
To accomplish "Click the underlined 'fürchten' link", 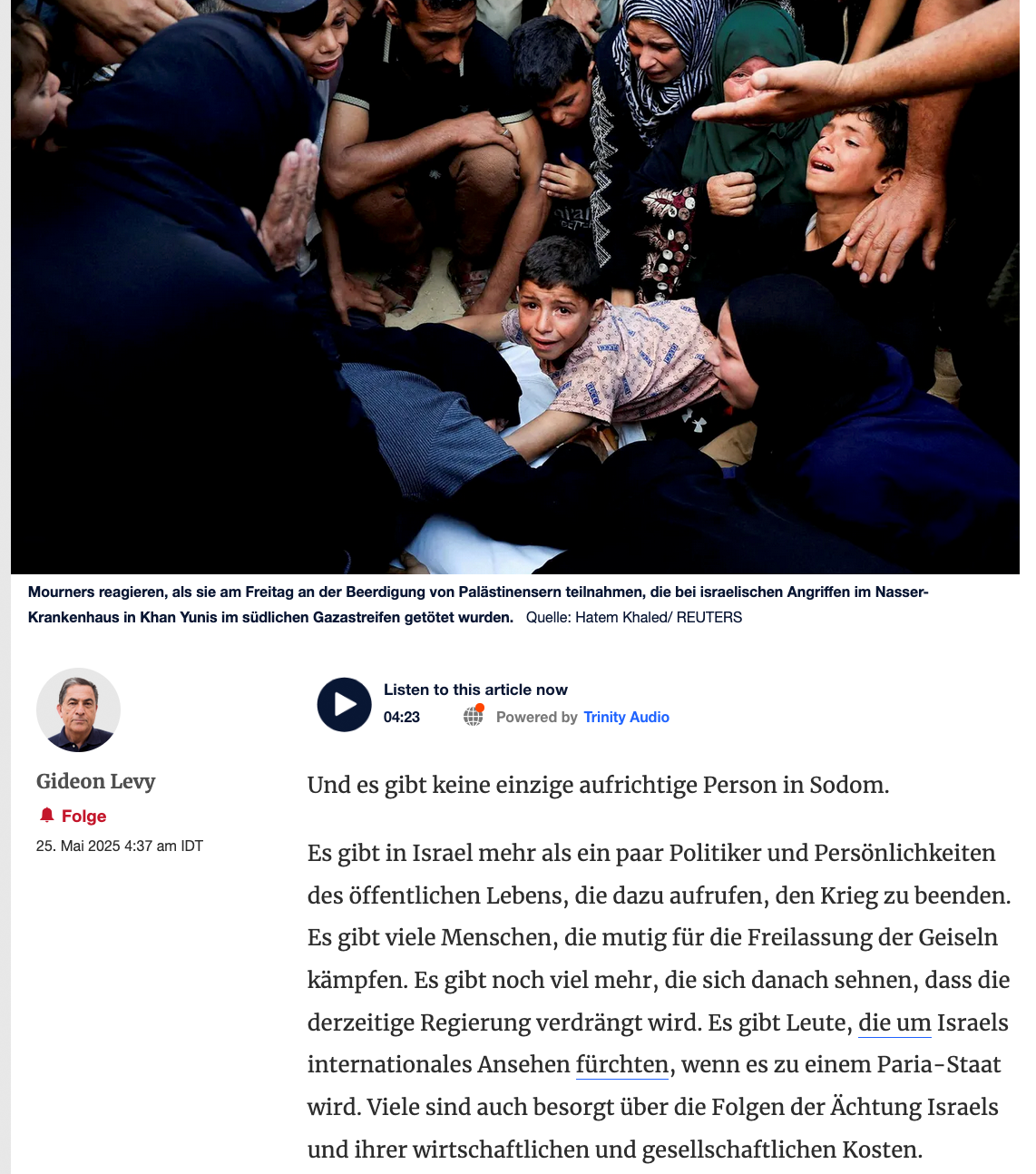I will (622, 1064).
